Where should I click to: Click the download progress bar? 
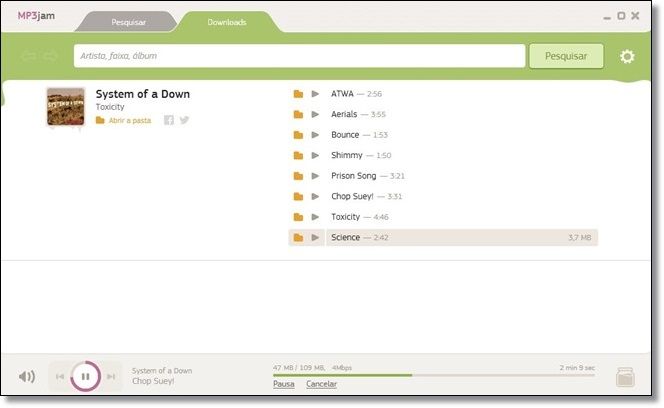click(434, 375)
